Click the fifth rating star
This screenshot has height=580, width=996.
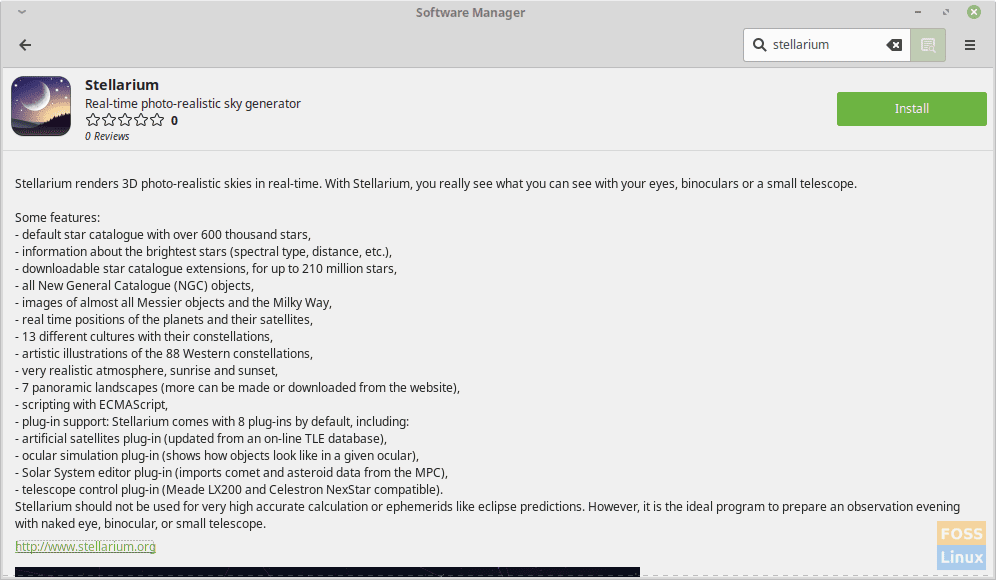[157, 120]
